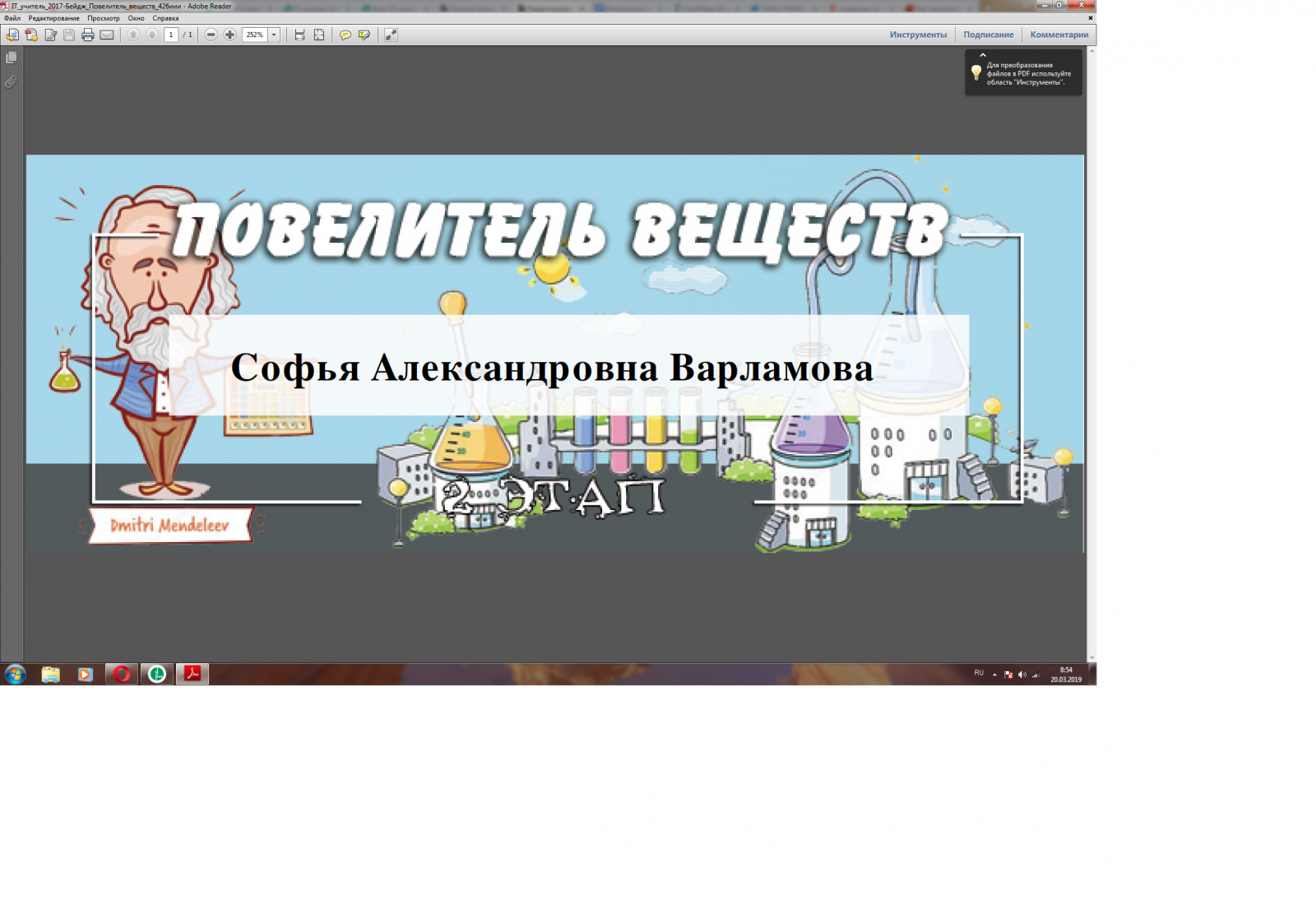Expand the zoom percentage dropdown
This screenshot has width=1316, height=899.
[274, 35]
